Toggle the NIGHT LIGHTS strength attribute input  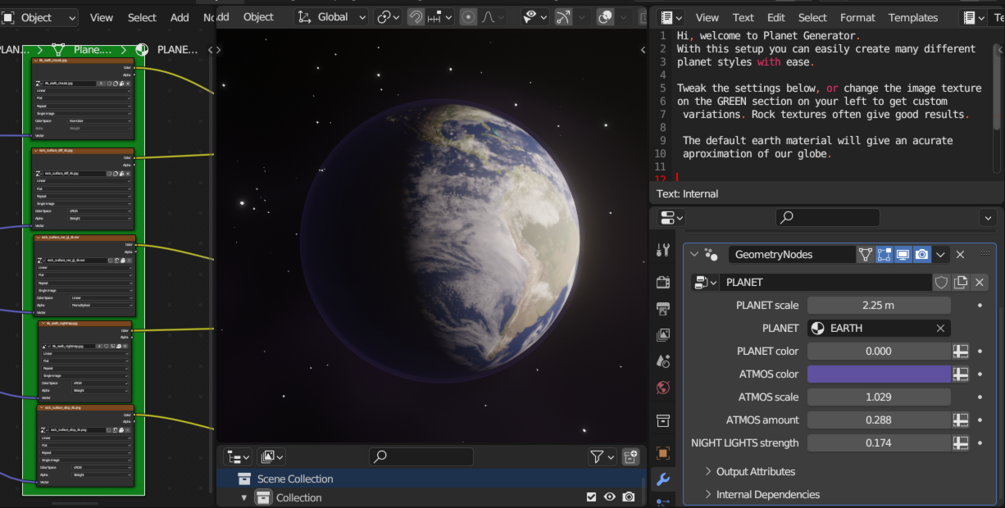(x=960, y=443)
